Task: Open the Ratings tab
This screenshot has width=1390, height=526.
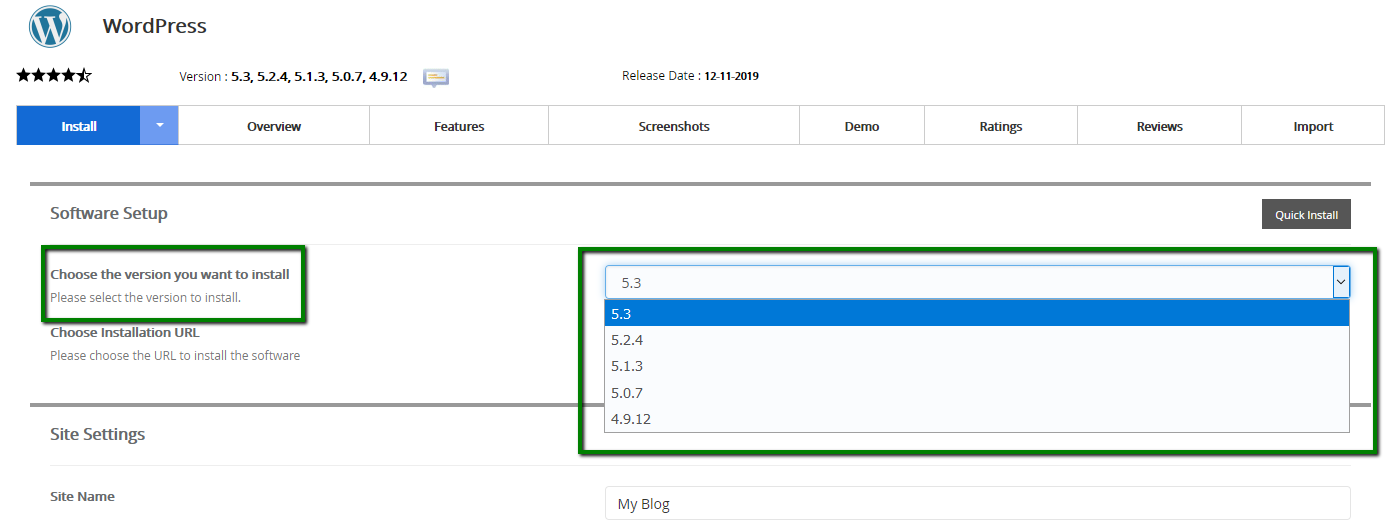Action: pos(1001,126)
